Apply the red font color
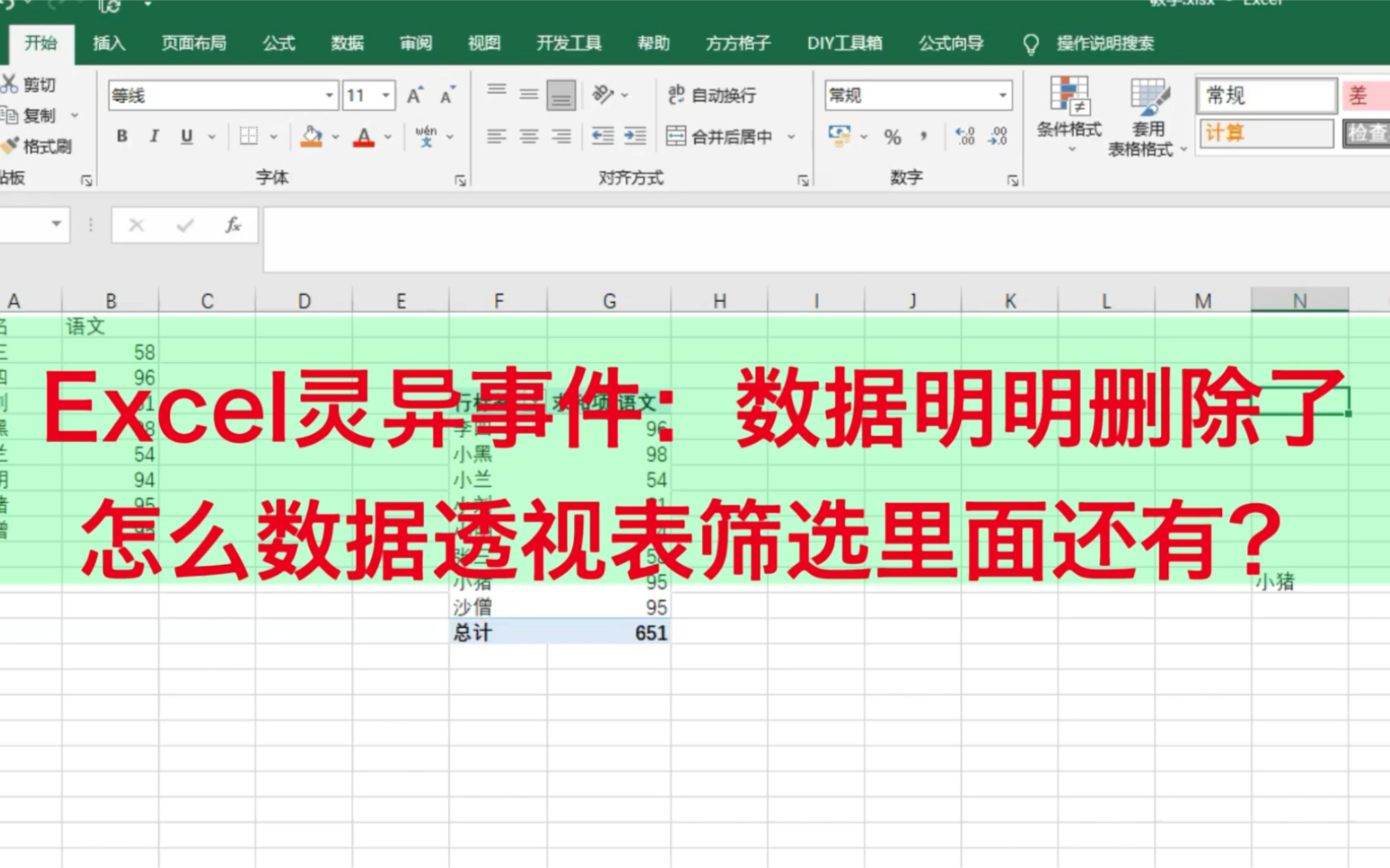1390x868 pixels. (363, 136)
